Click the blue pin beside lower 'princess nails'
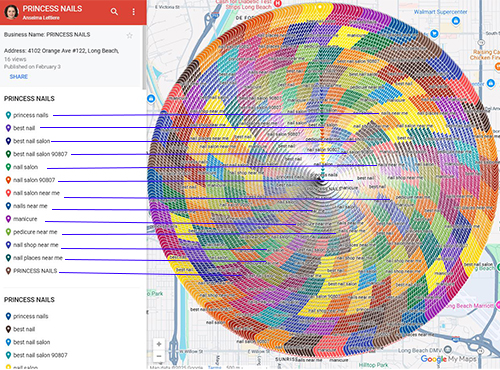 click(x=8, y=316)
